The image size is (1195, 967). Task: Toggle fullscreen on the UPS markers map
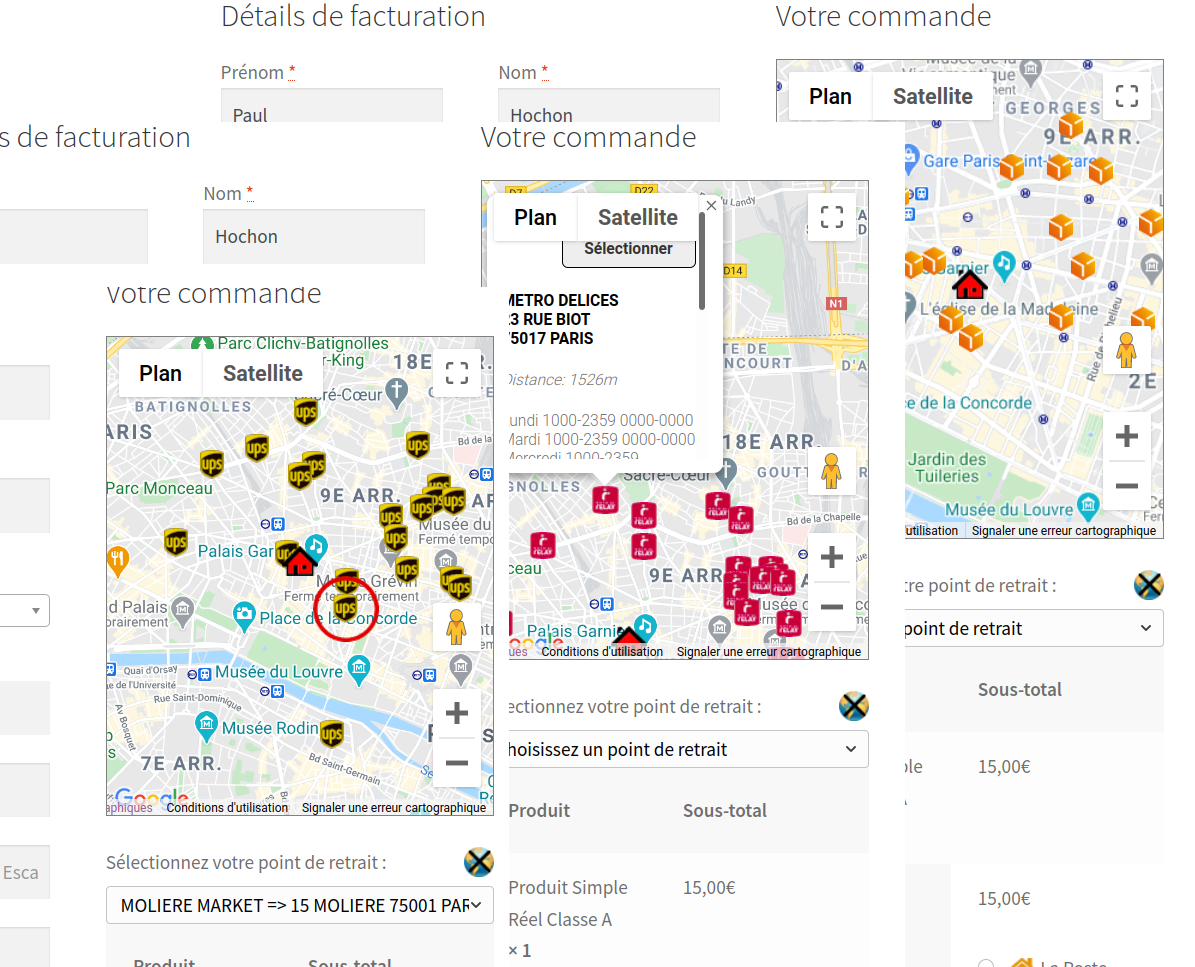[457, 373]
